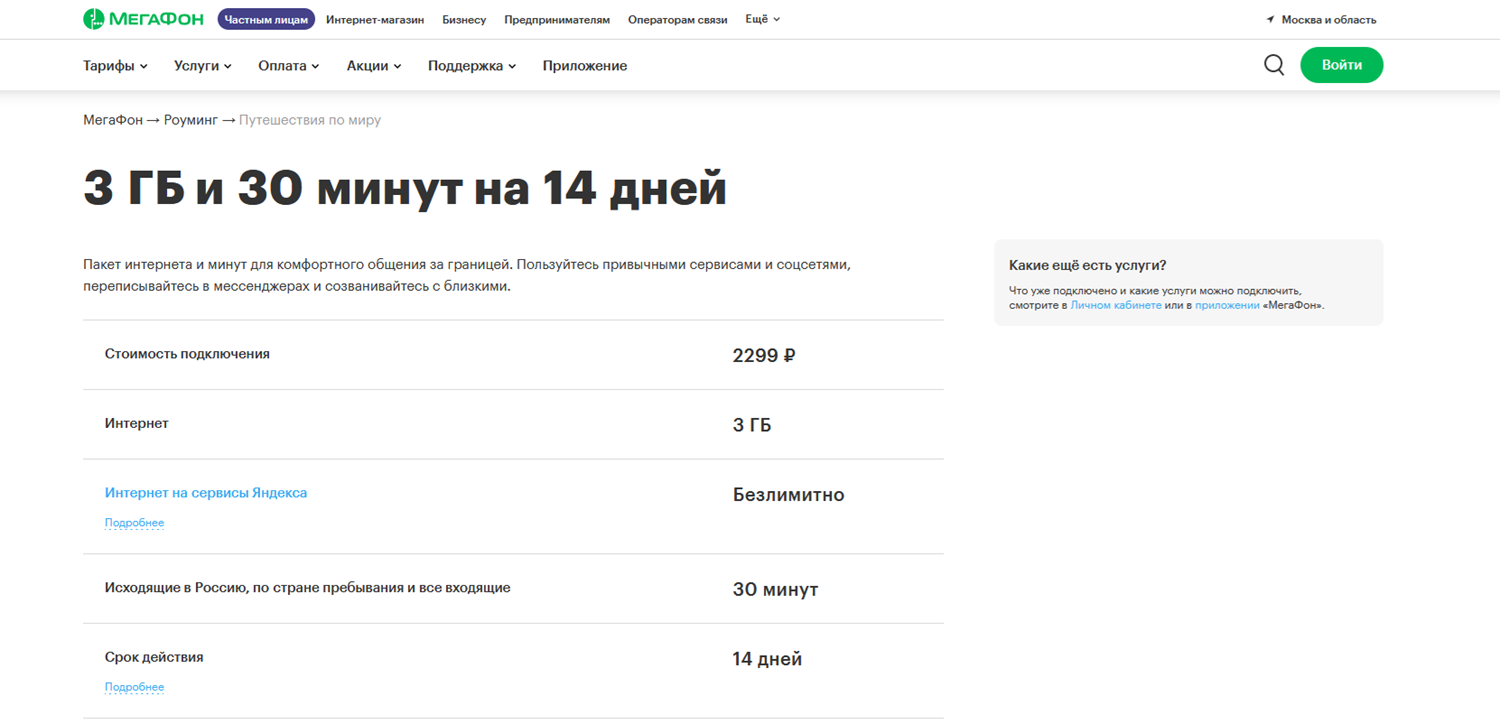The width and height of the screenshot is (1500, 724).
Task: Go to Роуминг breadcrumb
Action: click(x=190, y=120)
